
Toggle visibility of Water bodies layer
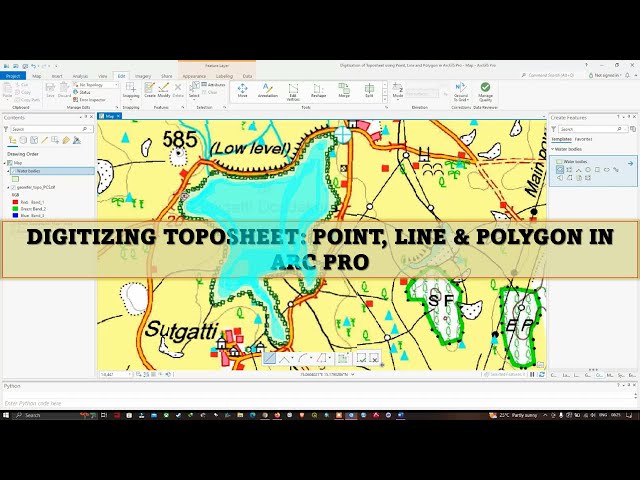click(x=13, y=171)
